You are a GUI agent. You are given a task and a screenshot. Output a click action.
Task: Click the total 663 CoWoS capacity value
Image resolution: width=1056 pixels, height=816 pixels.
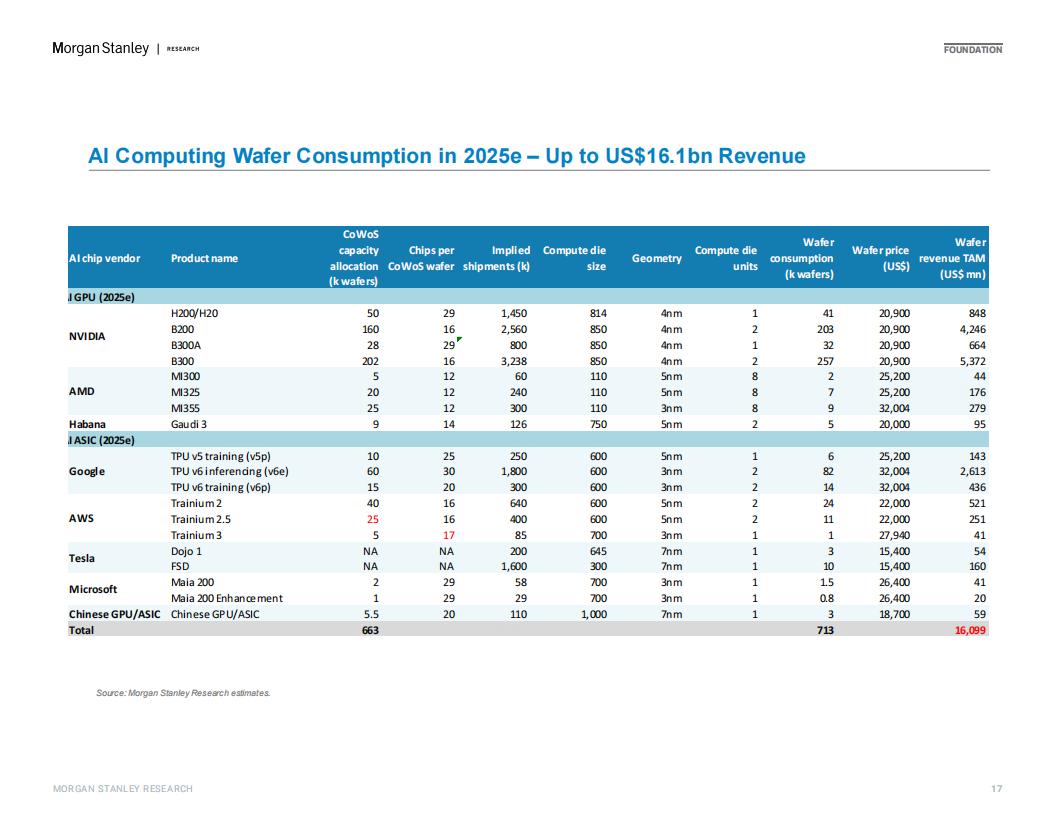370,630
